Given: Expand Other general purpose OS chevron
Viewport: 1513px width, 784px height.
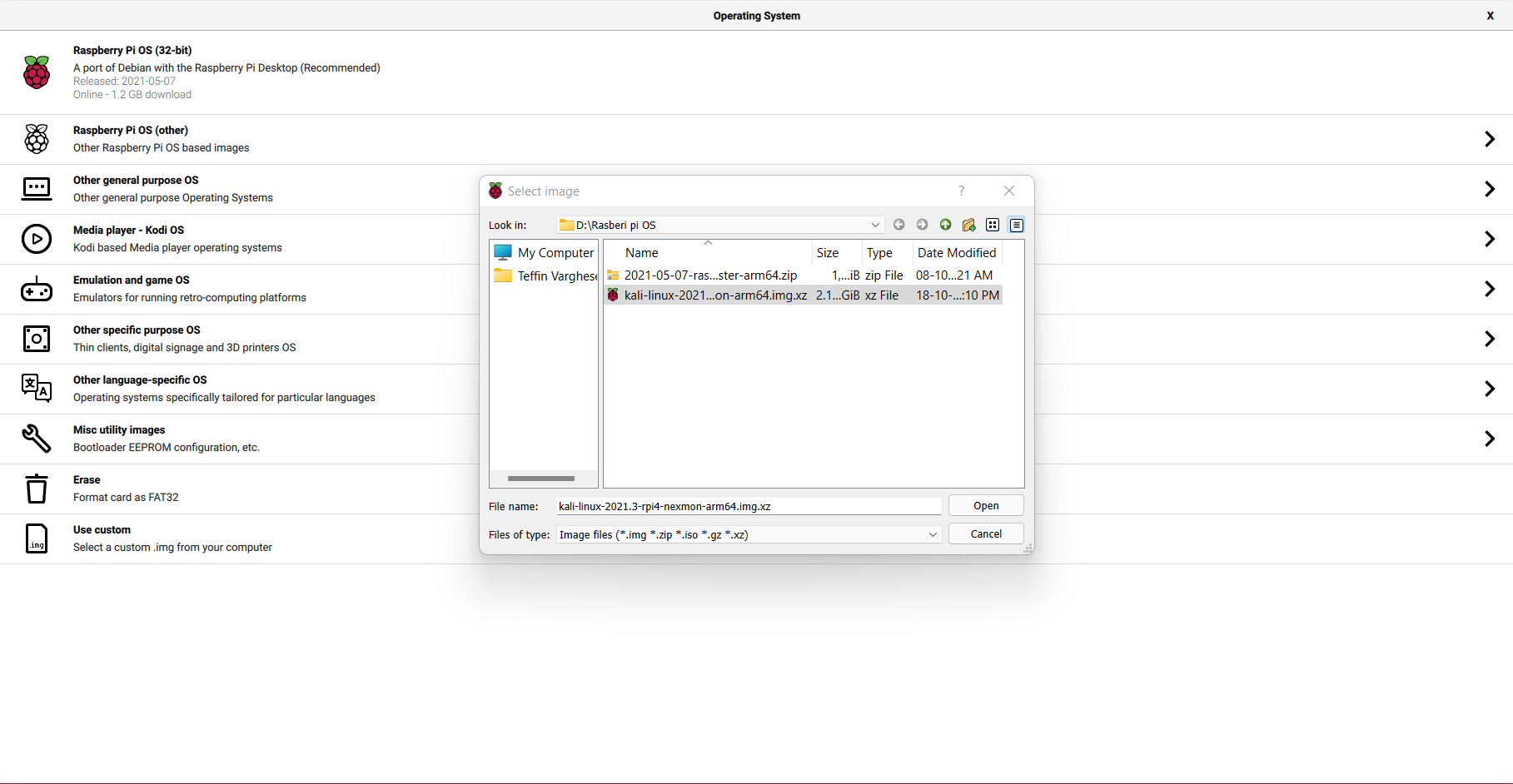Looking at the screenshot, I should click(x=1490, y=189).
